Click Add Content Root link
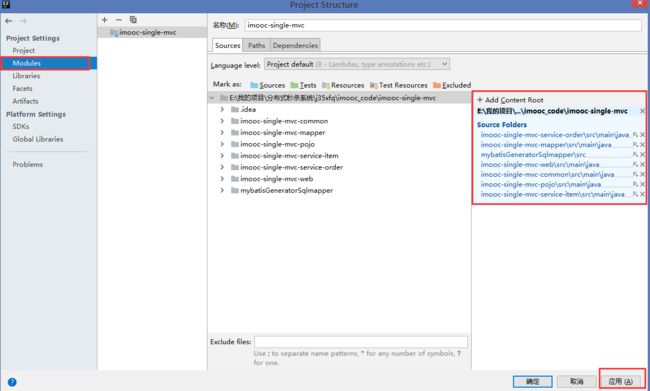650x391 pixels. 510,100
